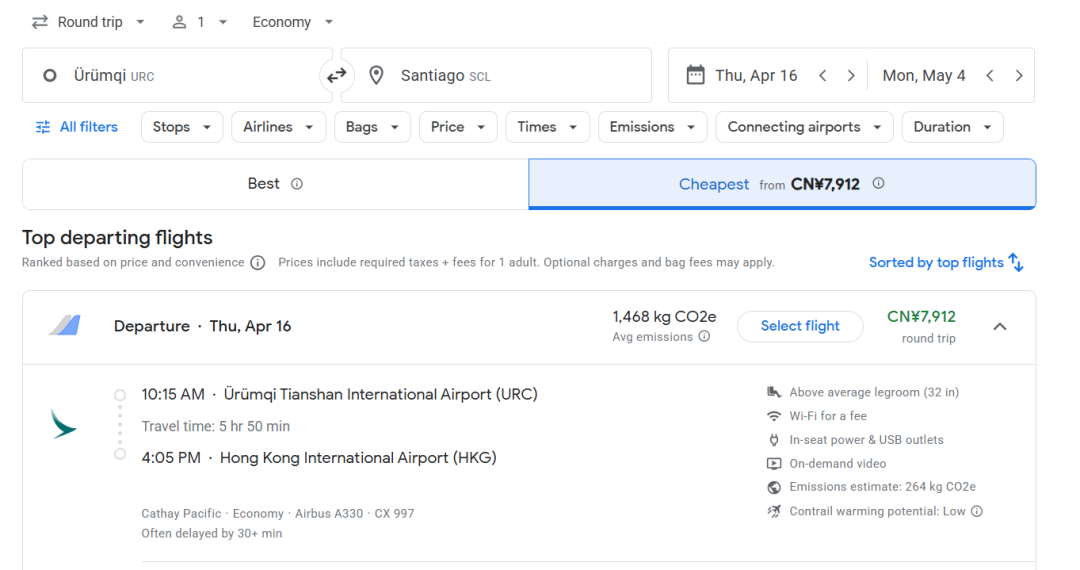The width and height of the screenshot is (1080, 570).
Task: Collapse the flight details chevron
Action: [1000, 327]
